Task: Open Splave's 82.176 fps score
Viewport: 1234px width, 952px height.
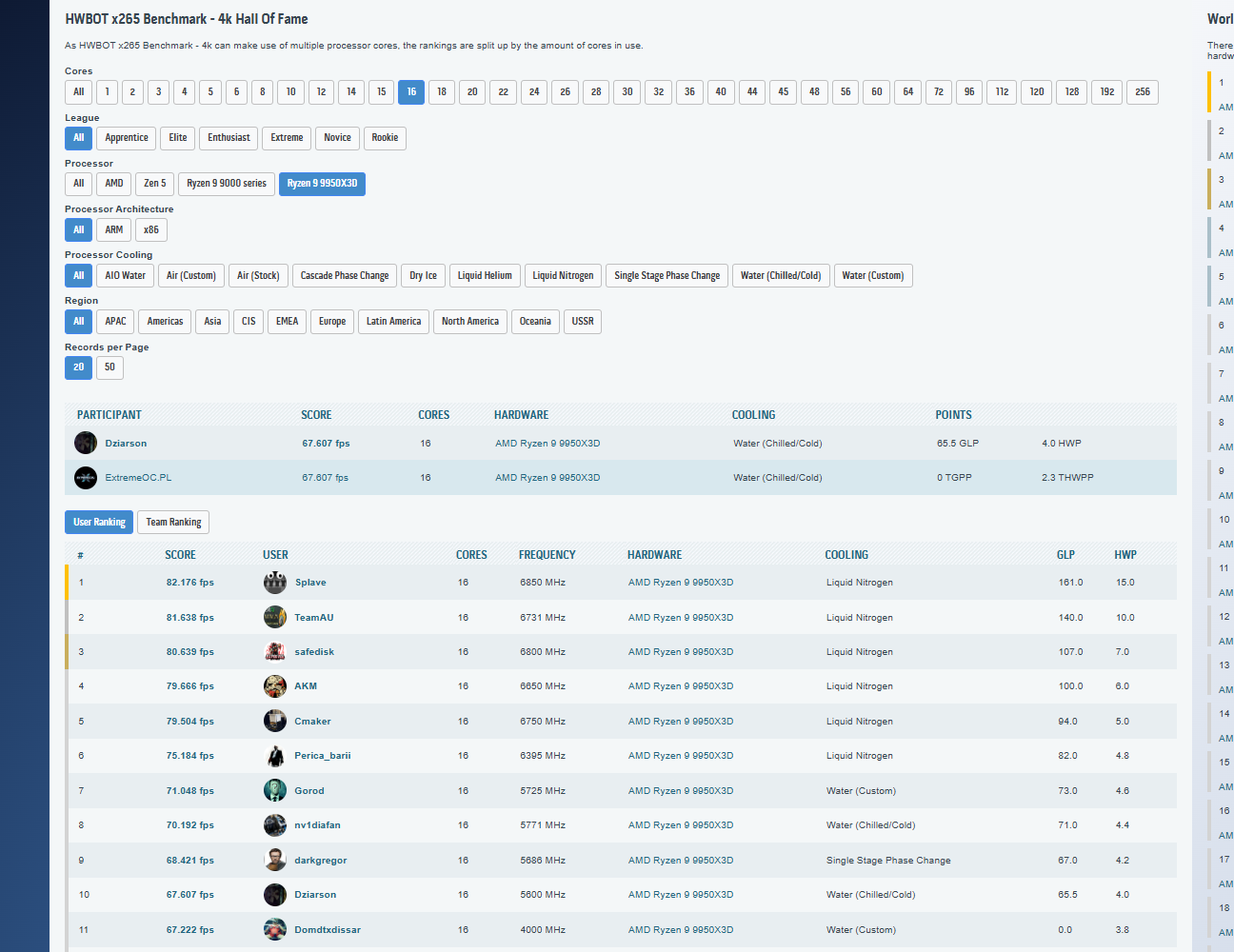Action: coord(189,583)
